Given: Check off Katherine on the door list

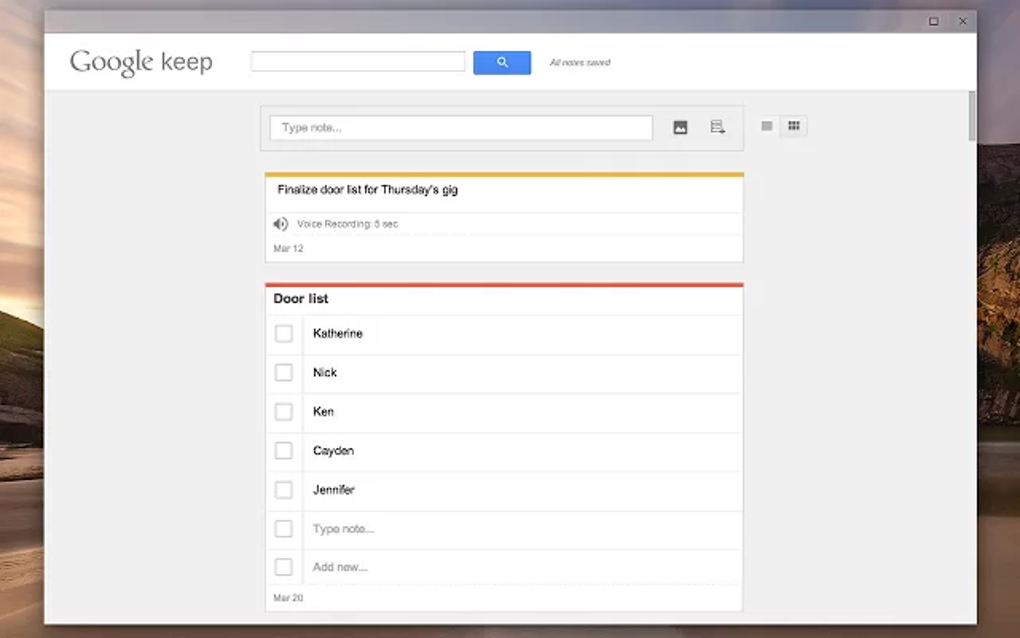Looking at the screenshot, I should tap(284, 333).
